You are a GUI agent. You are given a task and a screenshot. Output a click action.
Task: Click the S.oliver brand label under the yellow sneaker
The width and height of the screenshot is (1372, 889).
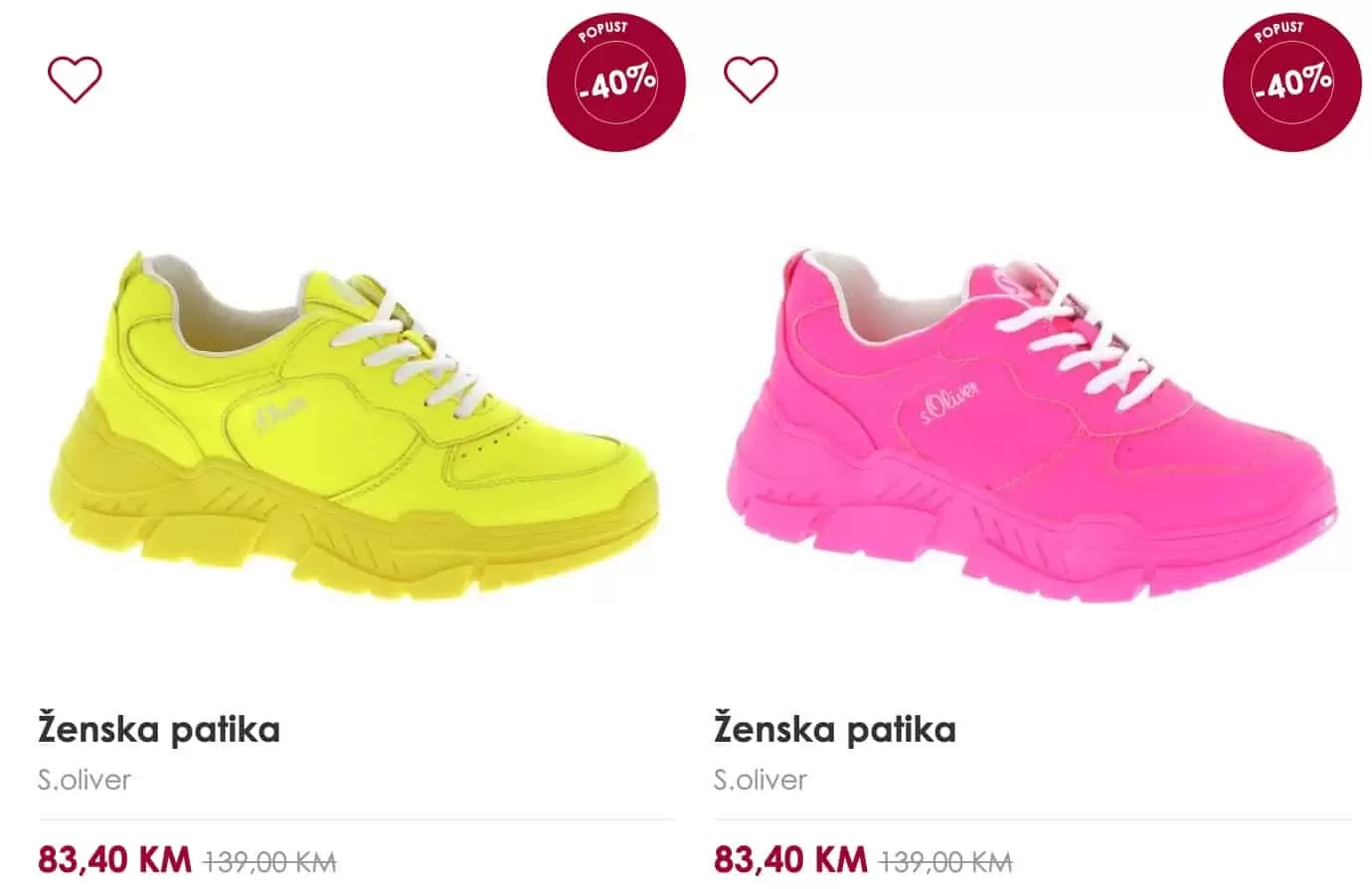click(85, 779)
